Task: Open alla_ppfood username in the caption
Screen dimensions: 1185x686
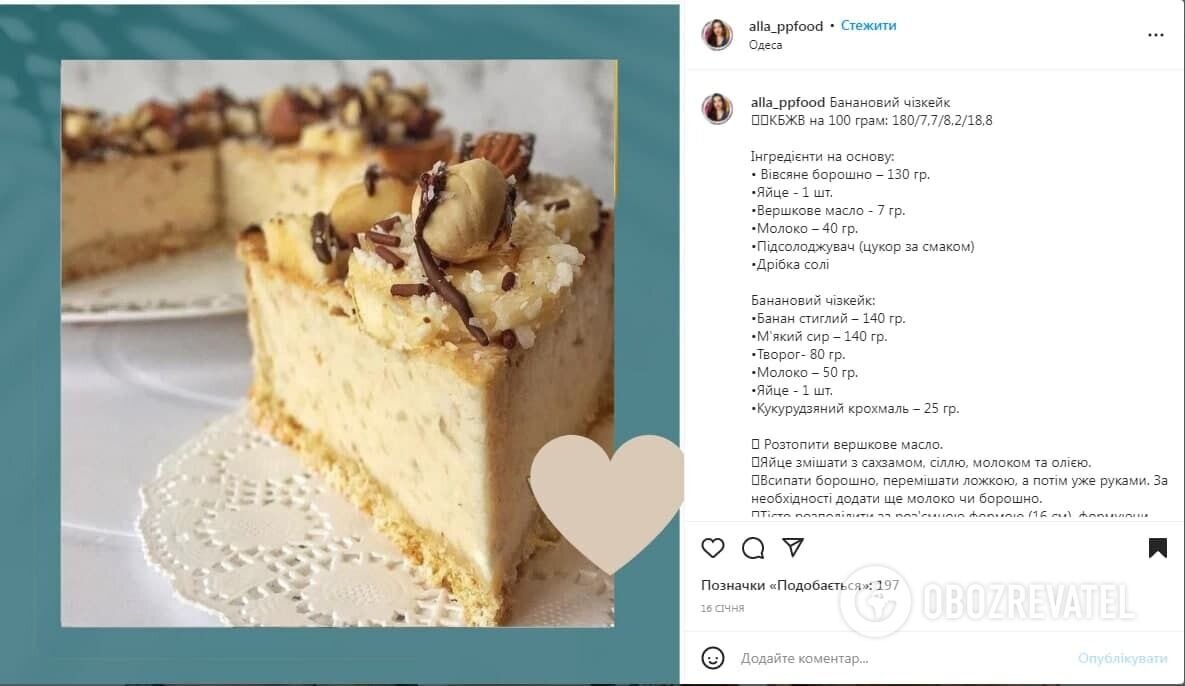Action: coord(787,102)
